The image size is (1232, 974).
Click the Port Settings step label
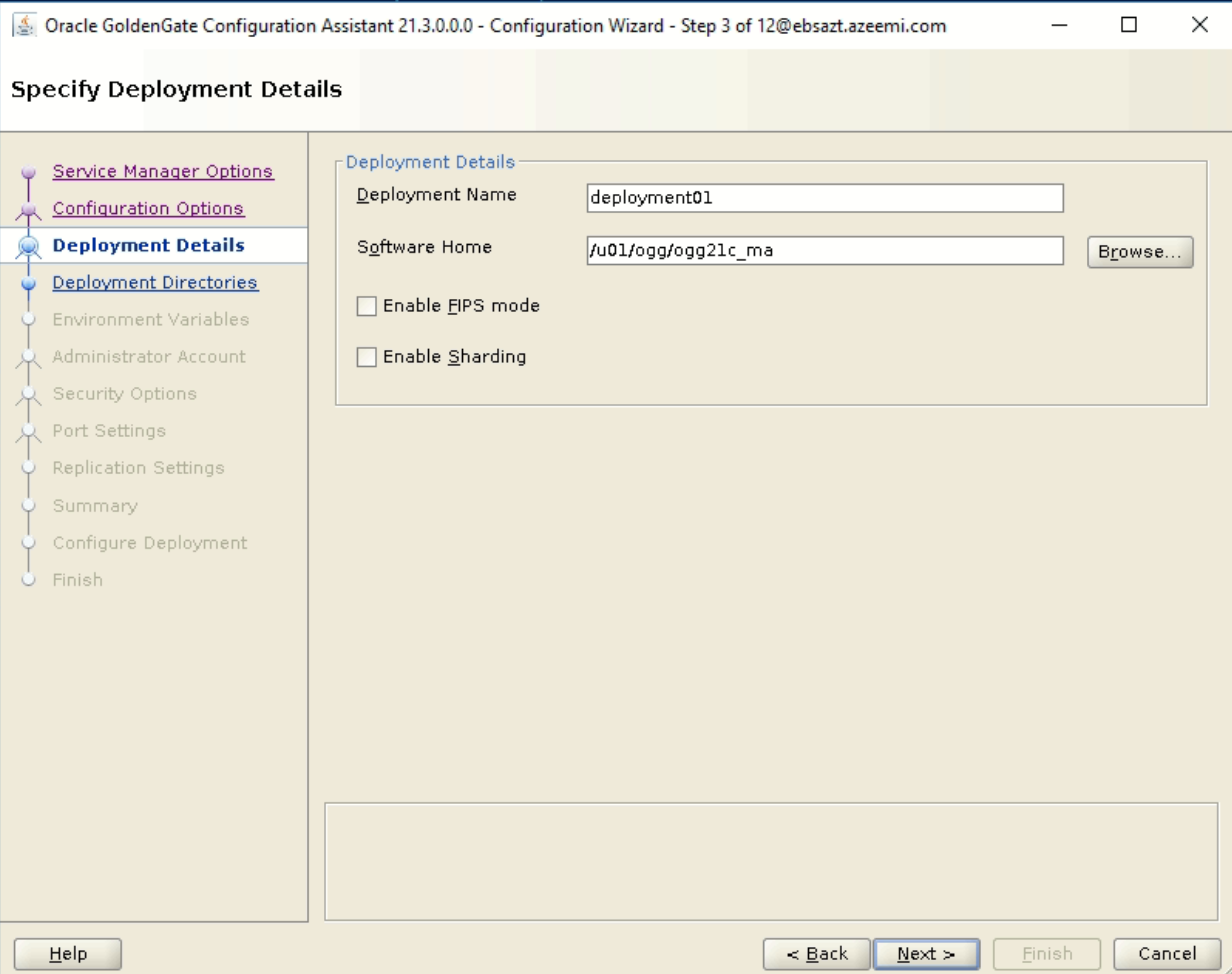[x=109, y=430]
